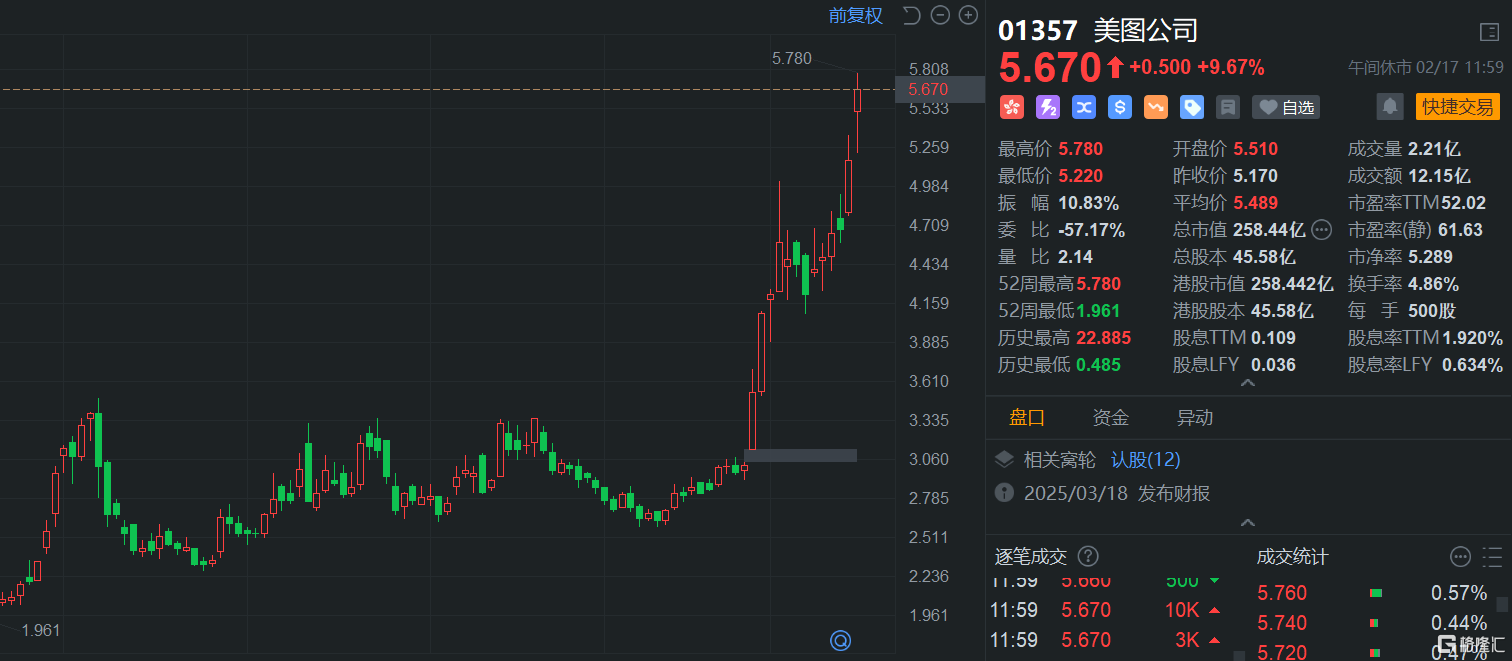Click the 成交量 2.21亿 value
Image resolution: width=1512 pixels, height=661 pixels.
(1434, 149)
